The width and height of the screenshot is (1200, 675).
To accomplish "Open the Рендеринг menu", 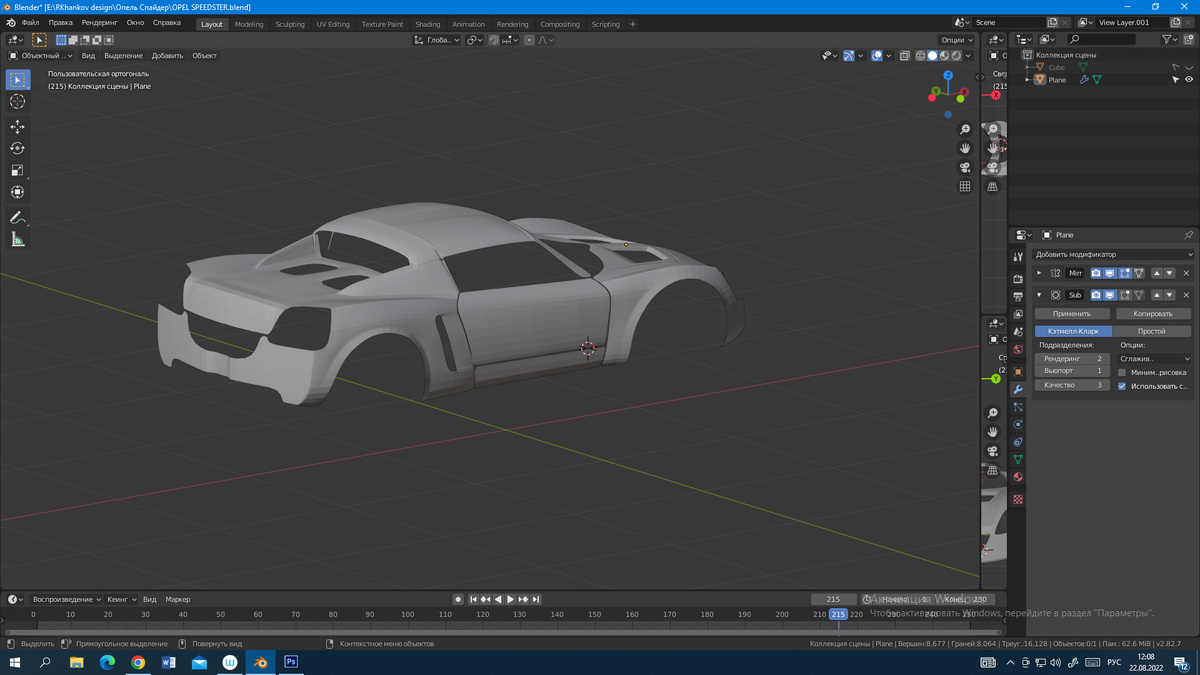I will click(99, 23).
